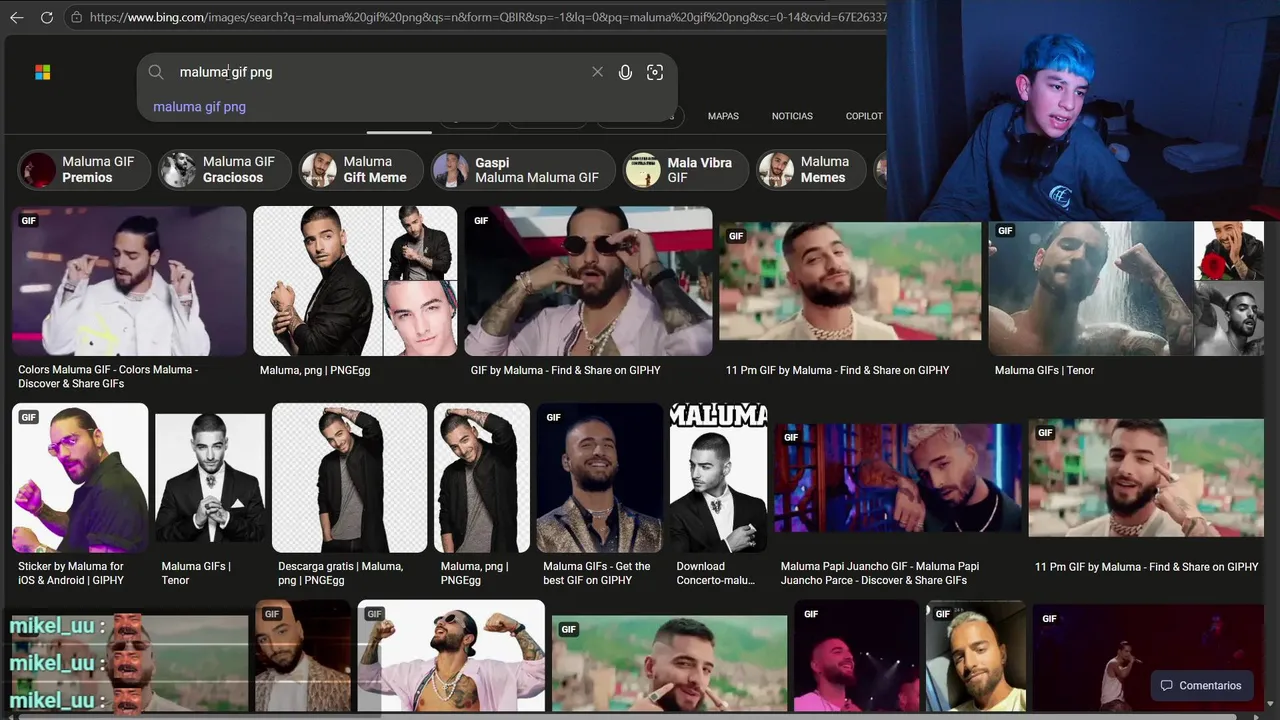Screen dimensions: 1280x720
Task: Select the 'Maluma GIF Graciosos' suggestion chip
Action: (x=225, y=170)
